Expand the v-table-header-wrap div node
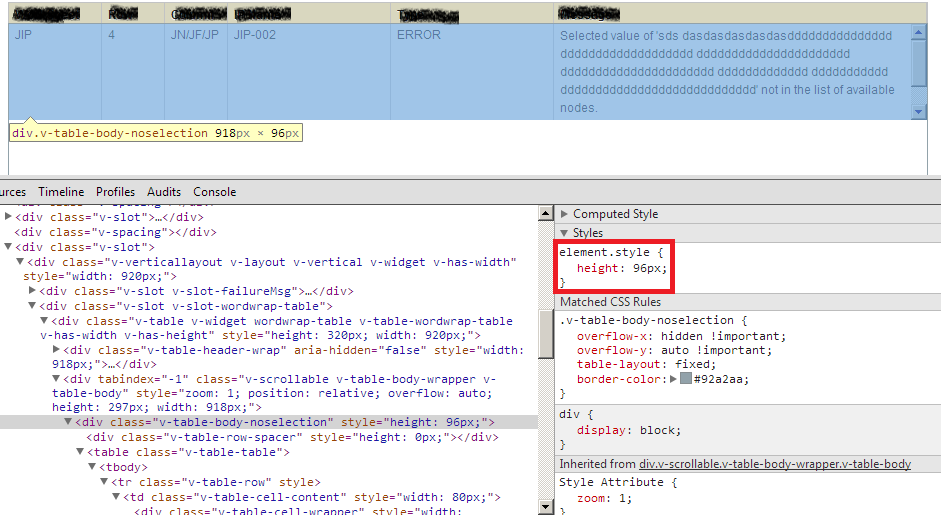 click(56, 350)
